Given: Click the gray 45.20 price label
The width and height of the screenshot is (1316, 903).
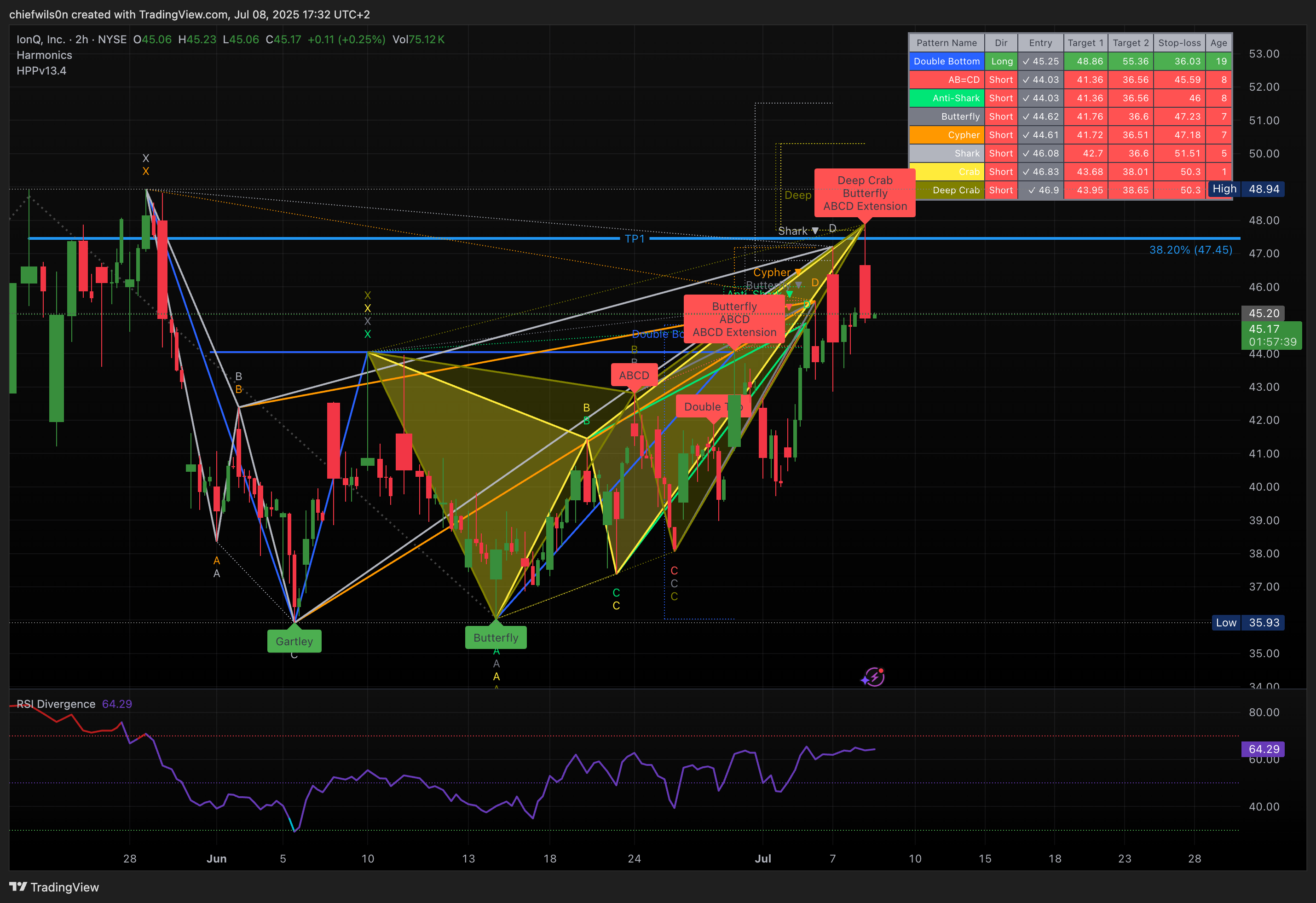Looking at the screenshot, I should point(1264,313).
